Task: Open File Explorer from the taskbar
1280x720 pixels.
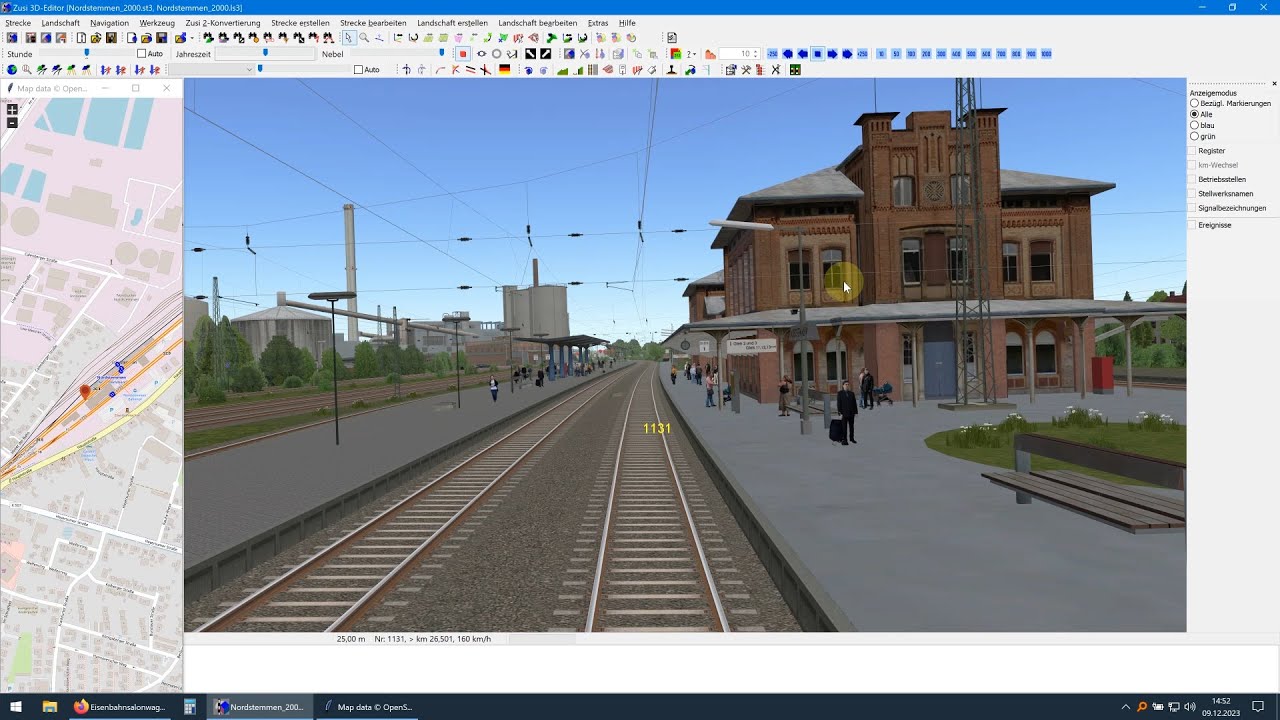Action: pos(50,706)
